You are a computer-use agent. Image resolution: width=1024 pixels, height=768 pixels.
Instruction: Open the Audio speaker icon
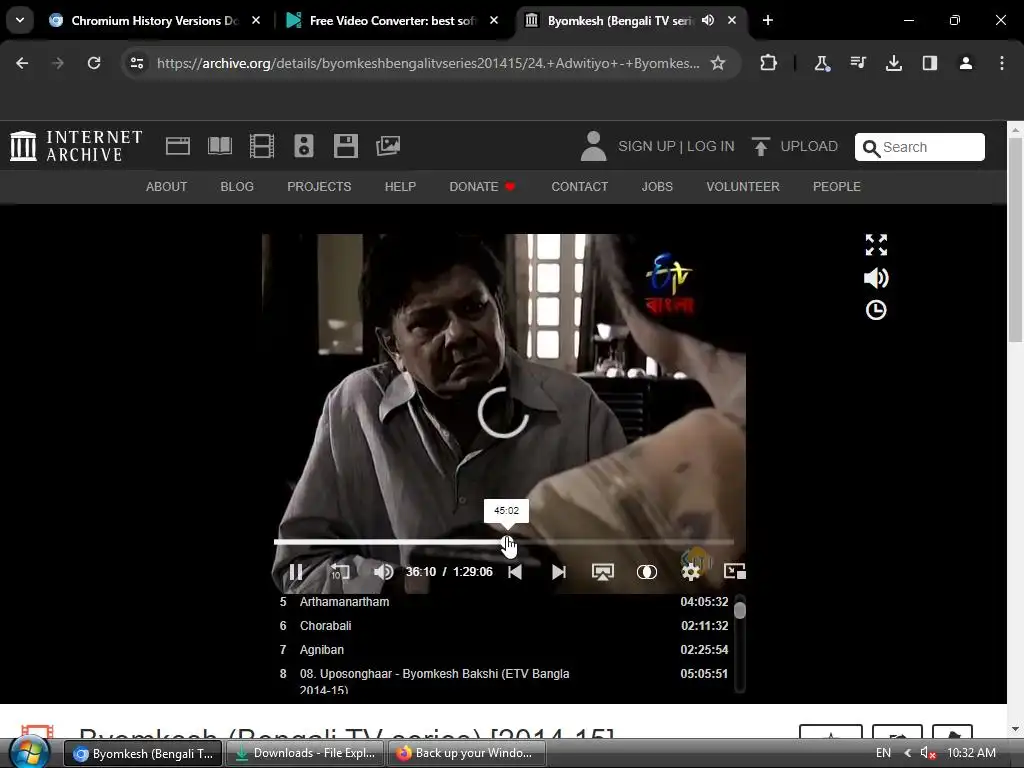click(304, 146)
